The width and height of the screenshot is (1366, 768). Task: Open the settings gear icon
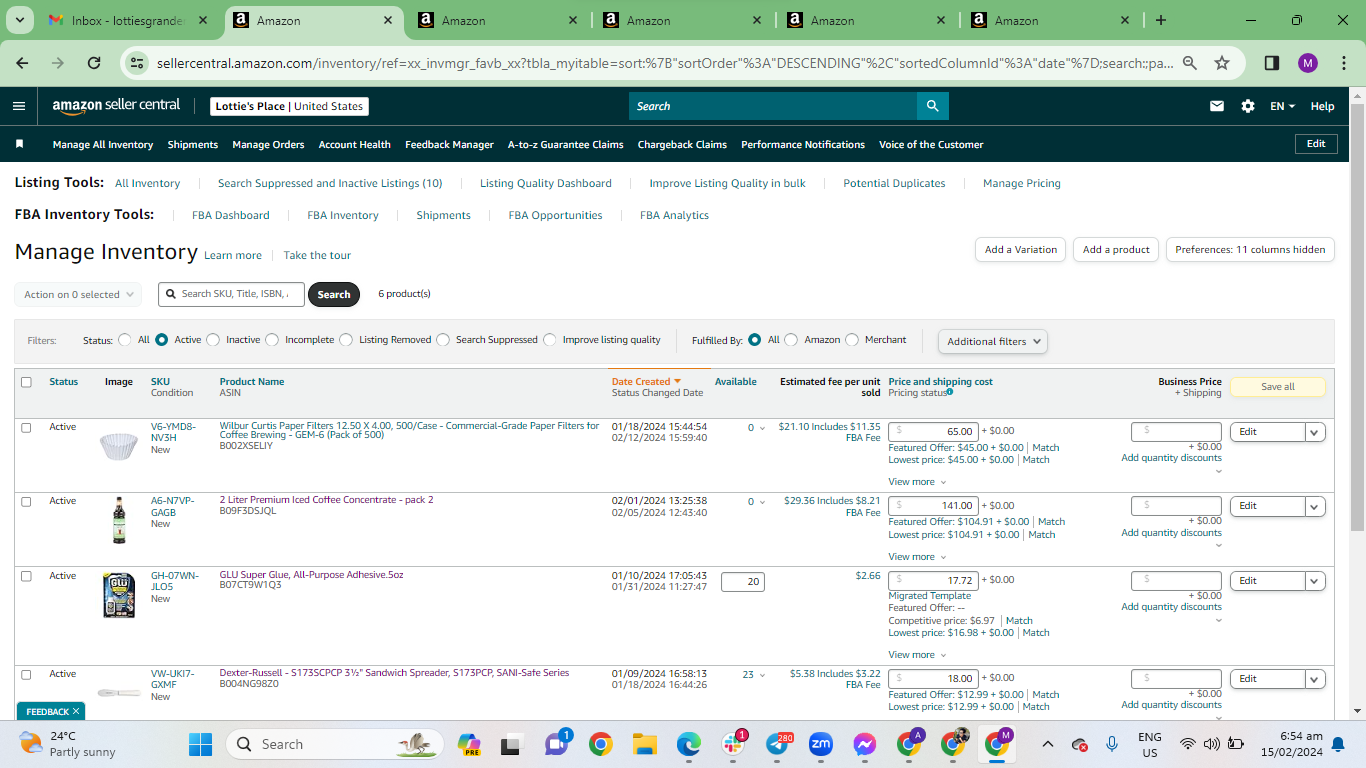pos(1248,106)
